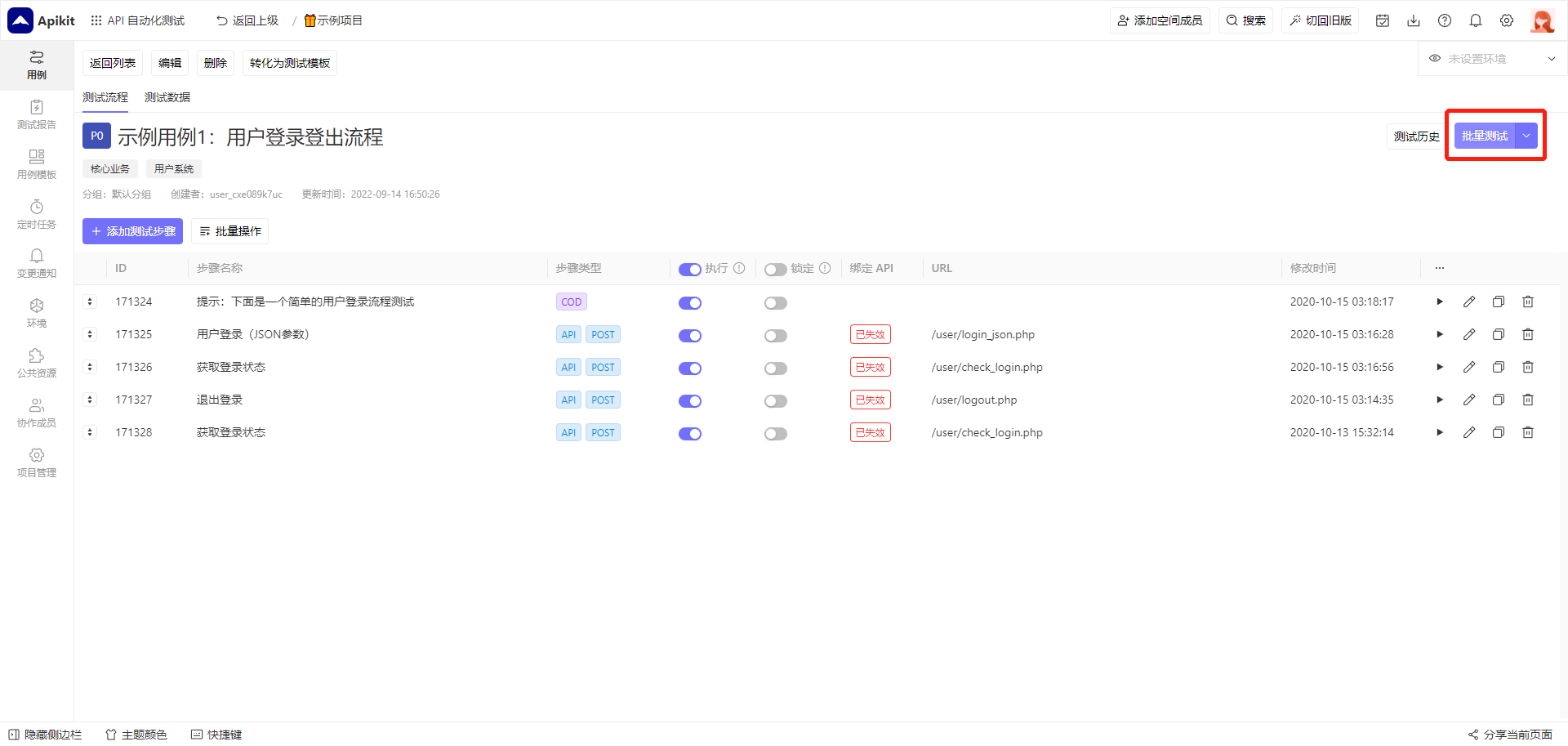Open notifications bell icon in top bar
Screen dimensions: 1568x746
point(1476,20)
